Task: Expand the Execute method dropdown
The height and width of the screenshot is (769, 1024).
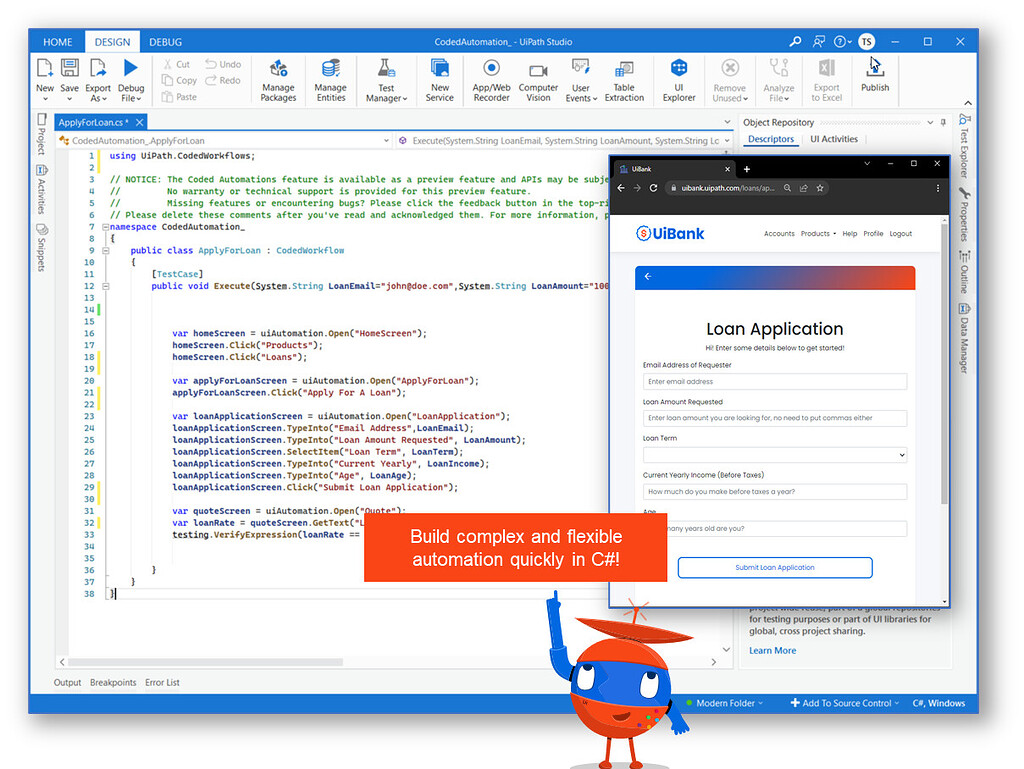Action: coord(726,140)
